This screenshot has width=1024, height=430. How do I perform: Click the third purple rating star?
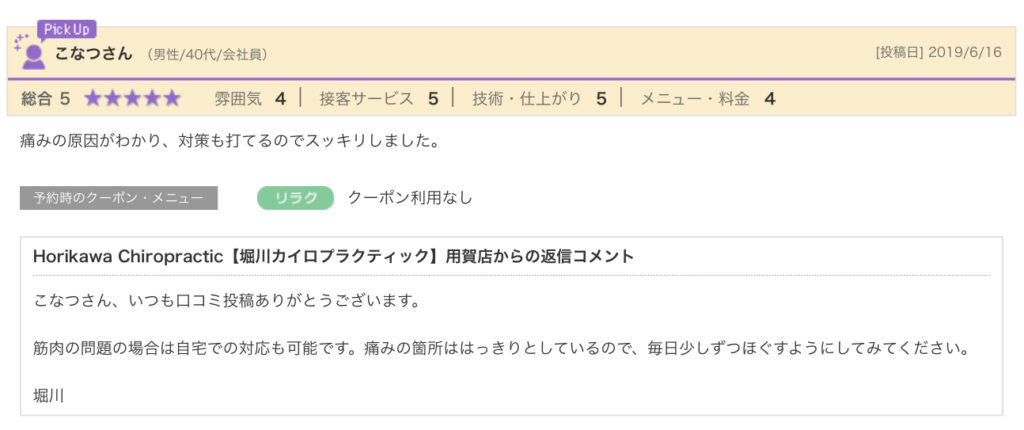132,98
